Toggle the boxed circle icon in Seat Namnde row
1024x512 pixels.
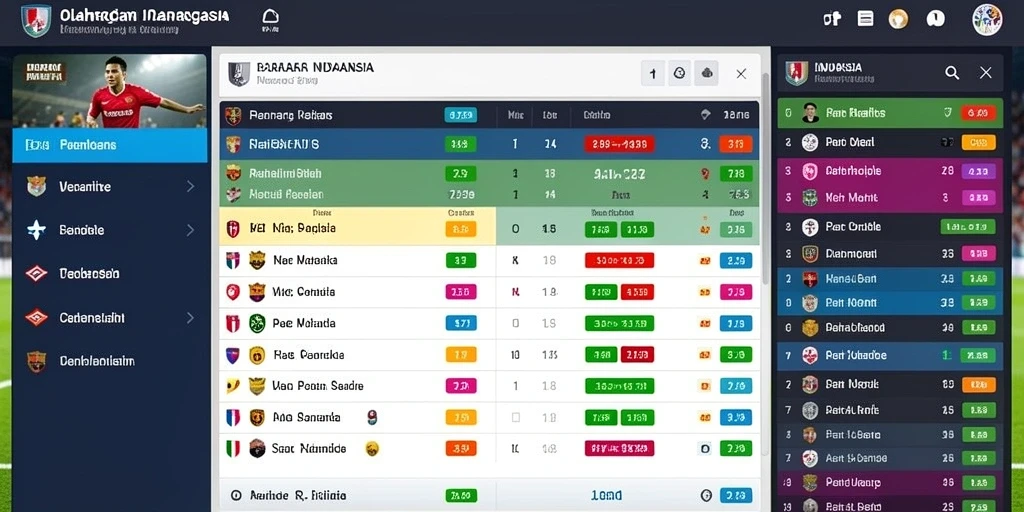pyautogui.click(x=705, y=449)
